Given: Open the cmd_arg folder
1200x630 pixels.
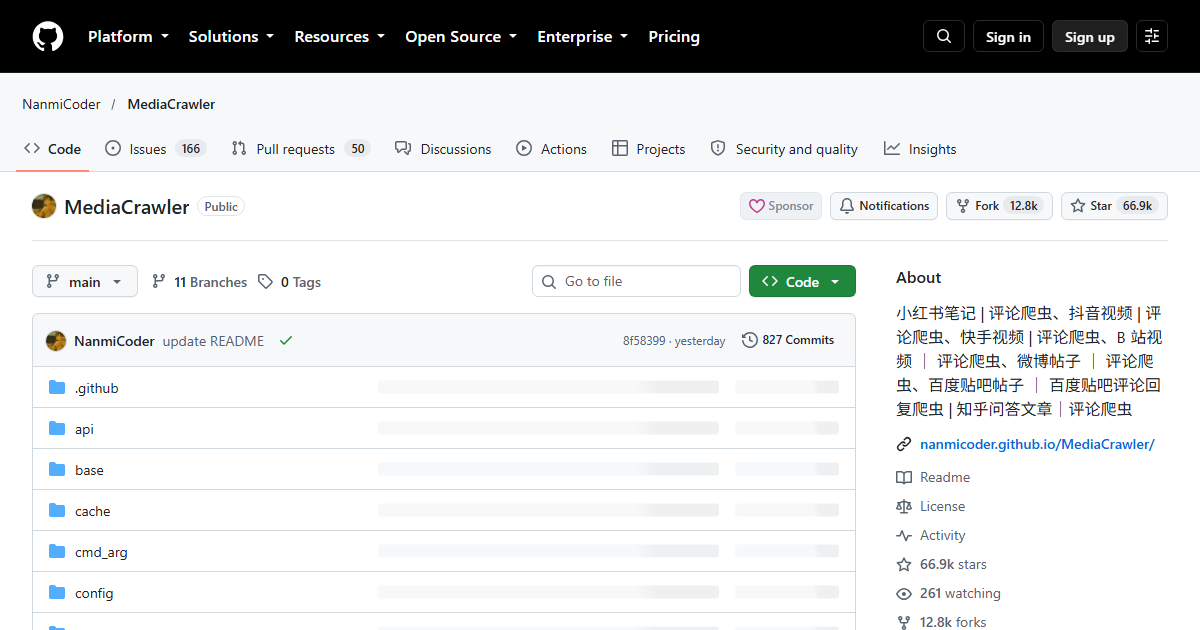Looking at the screenshot, I should (x=101, y=552).
